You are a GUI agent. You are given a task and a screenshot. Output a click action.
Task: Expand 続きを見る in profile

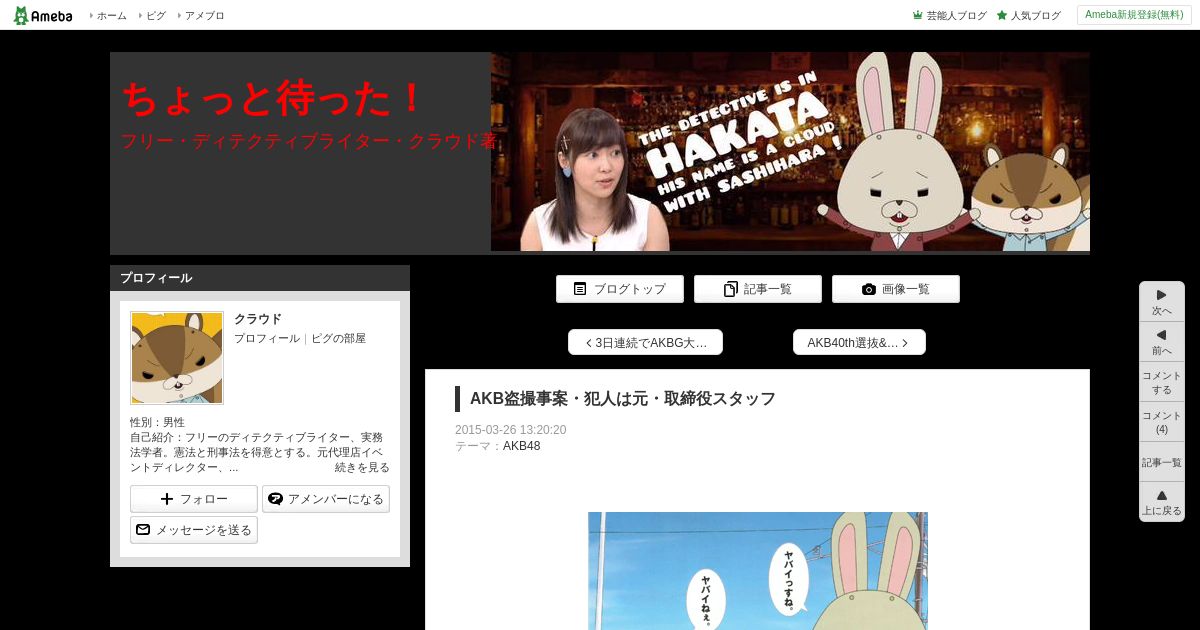[x=362, y=467]
